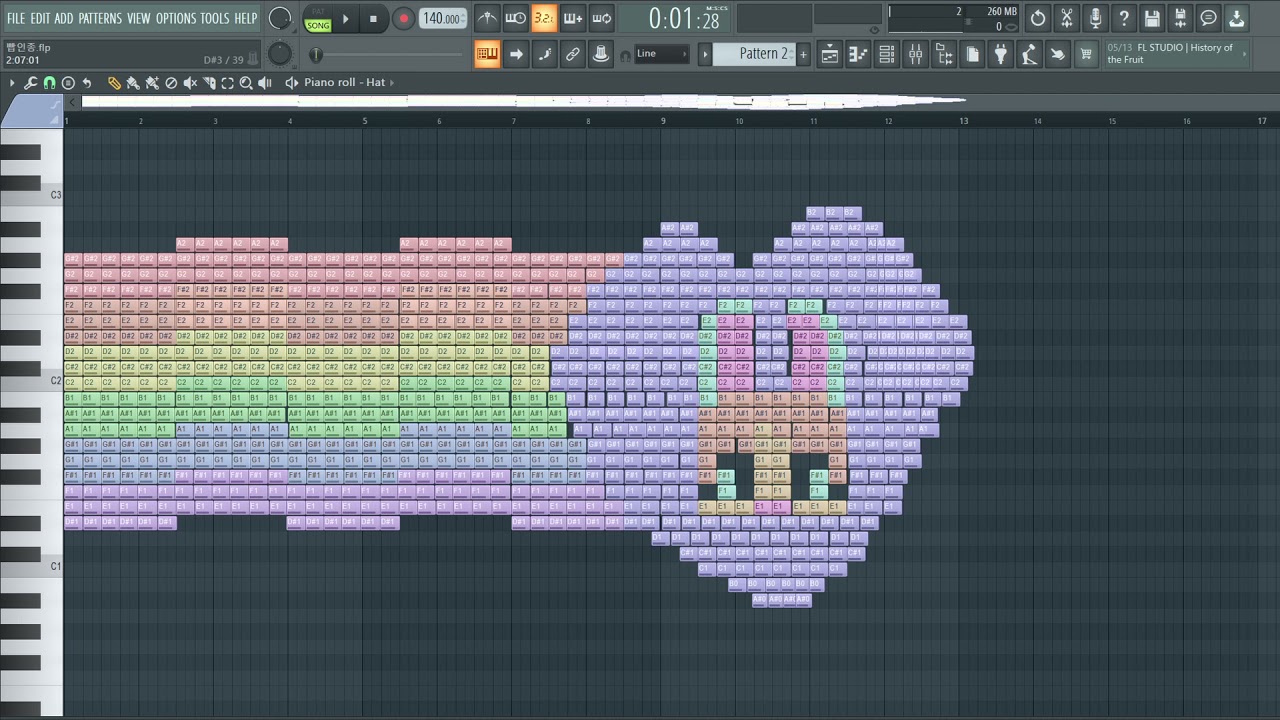Click the undo history button
This screenshot has height=720, width=1280.
[1038, 18]
